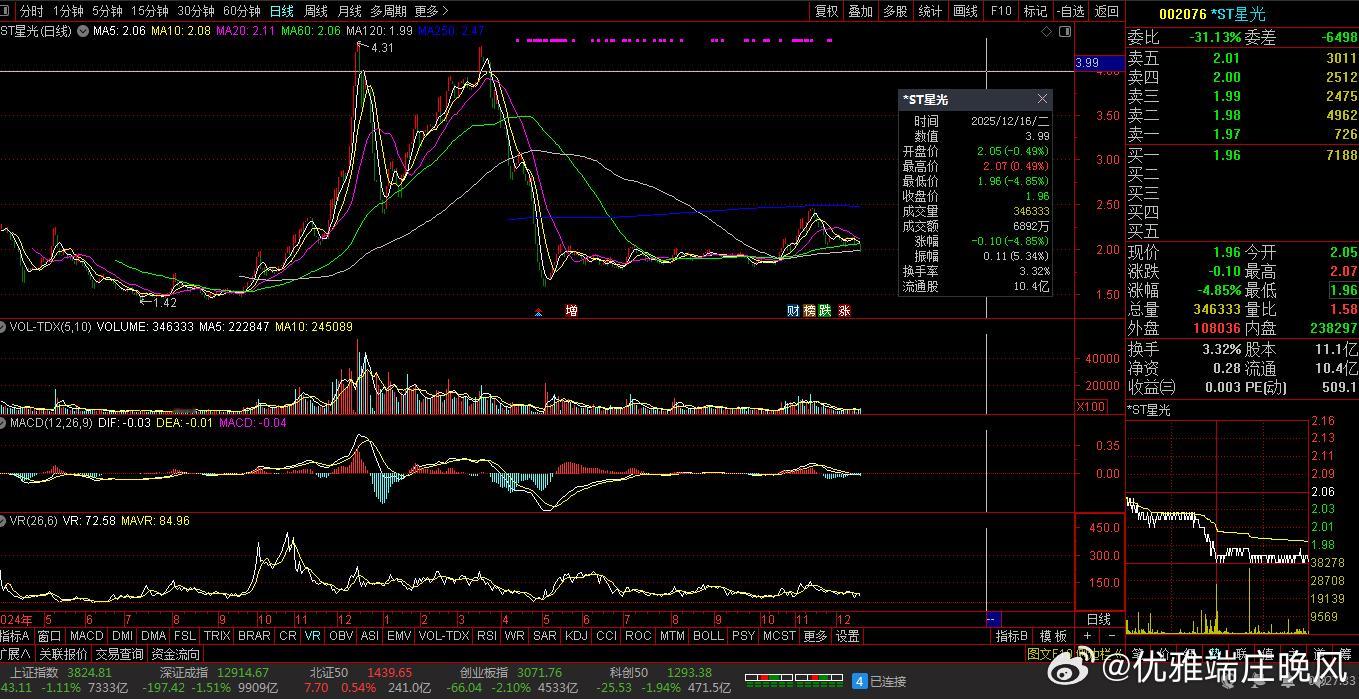Image resolution: width=1359 pixels, height=699 pixels.
Task: Expand the MA settings circular arrow icon
Action: (x=82, y=31)
